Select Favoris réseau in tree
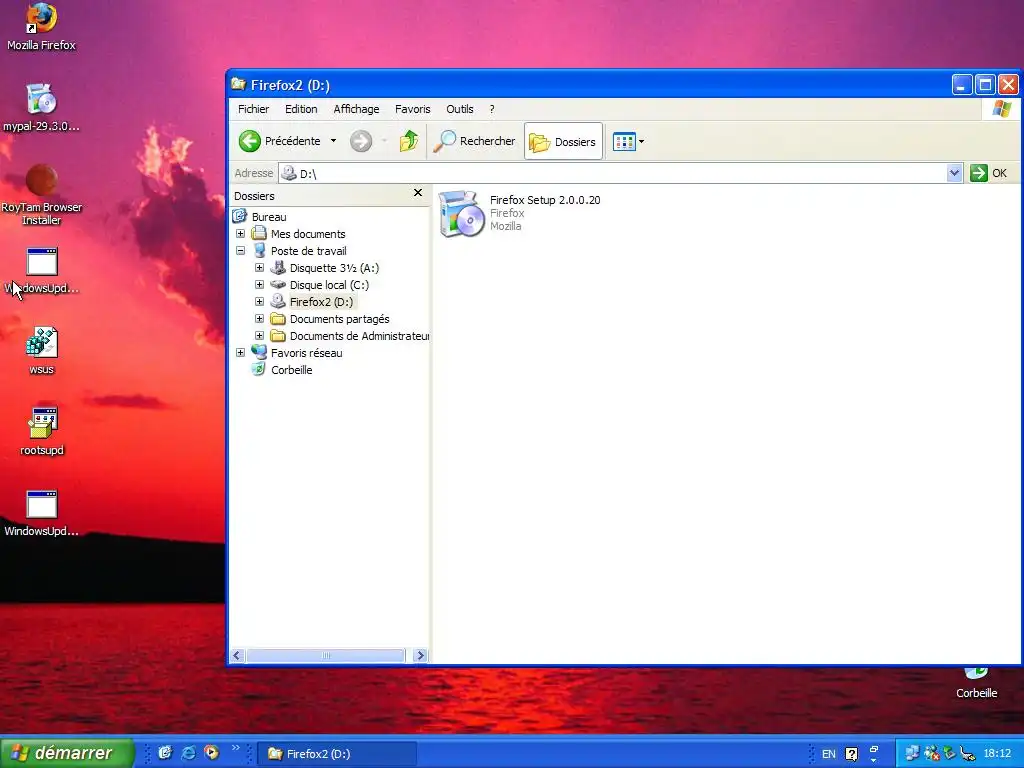The height and width of the screenshot is (768, 1024). 306,353
